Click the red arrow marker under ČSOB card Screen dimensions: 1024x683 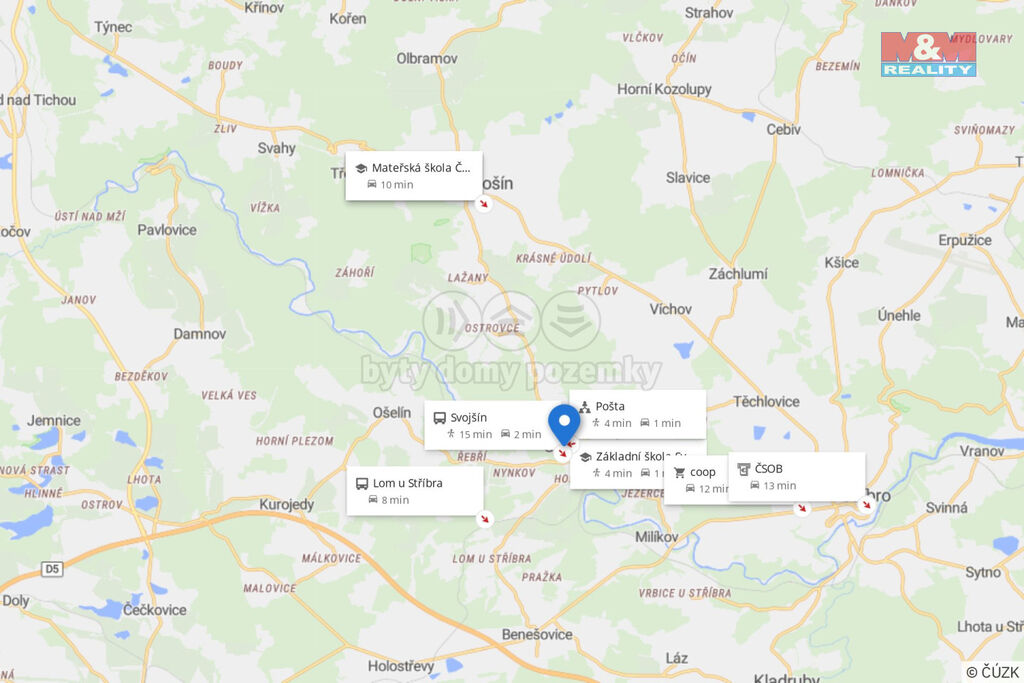[x=867, y=505]
